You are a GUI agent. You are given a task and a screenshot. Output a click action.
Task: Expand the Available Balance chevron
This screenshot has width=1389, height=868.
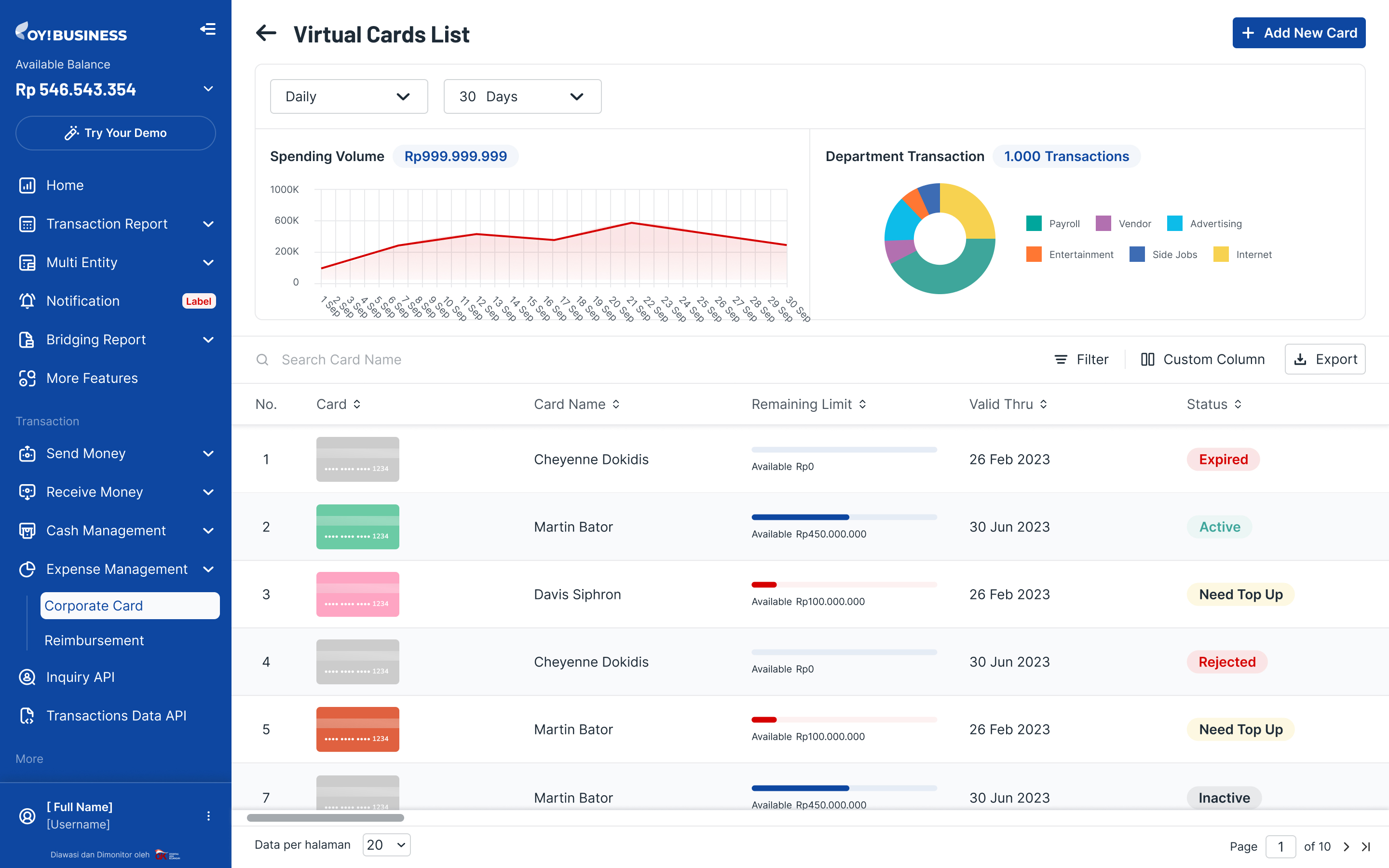coord(208,89)
